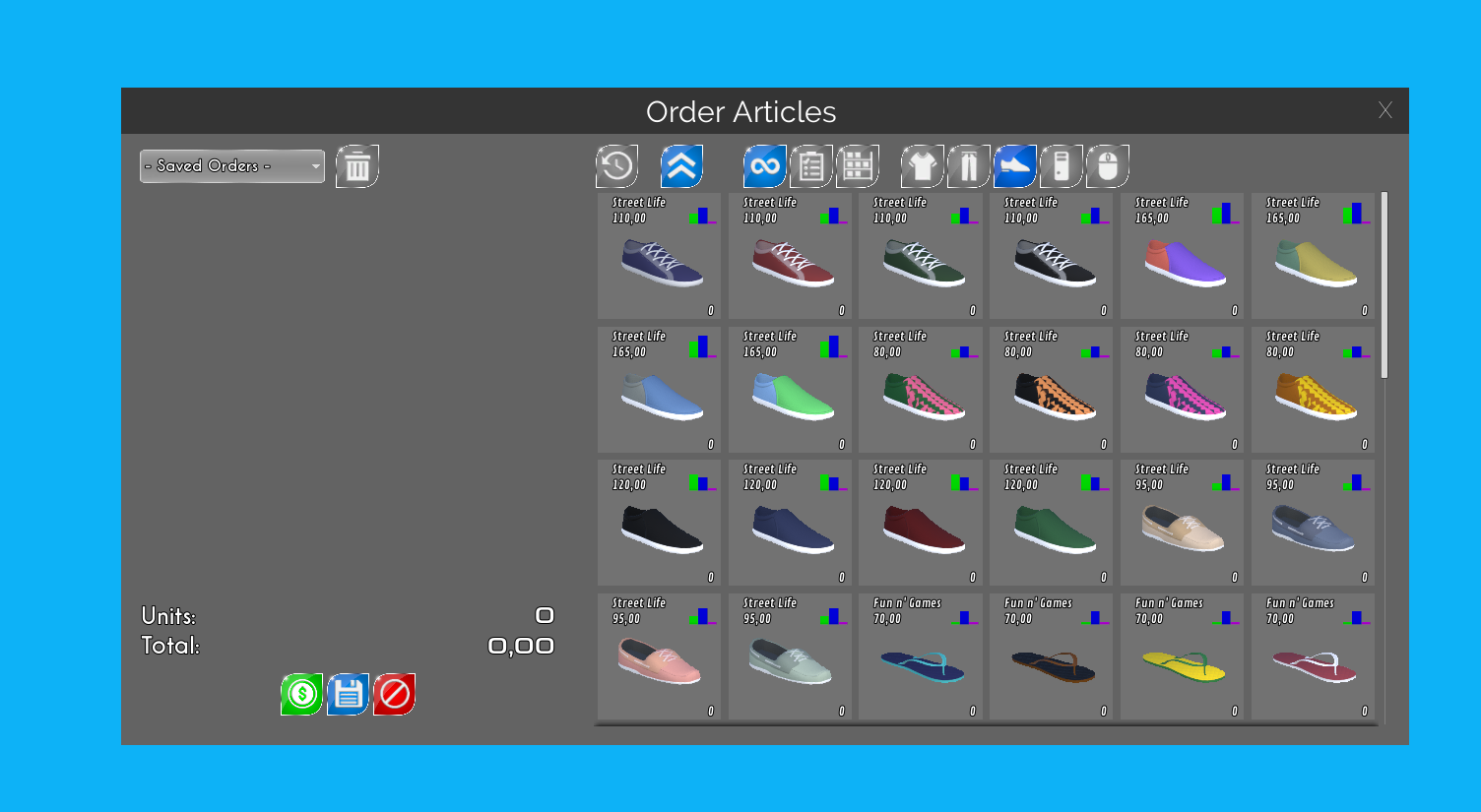Click the trash can delete icon

coord(357,166)
